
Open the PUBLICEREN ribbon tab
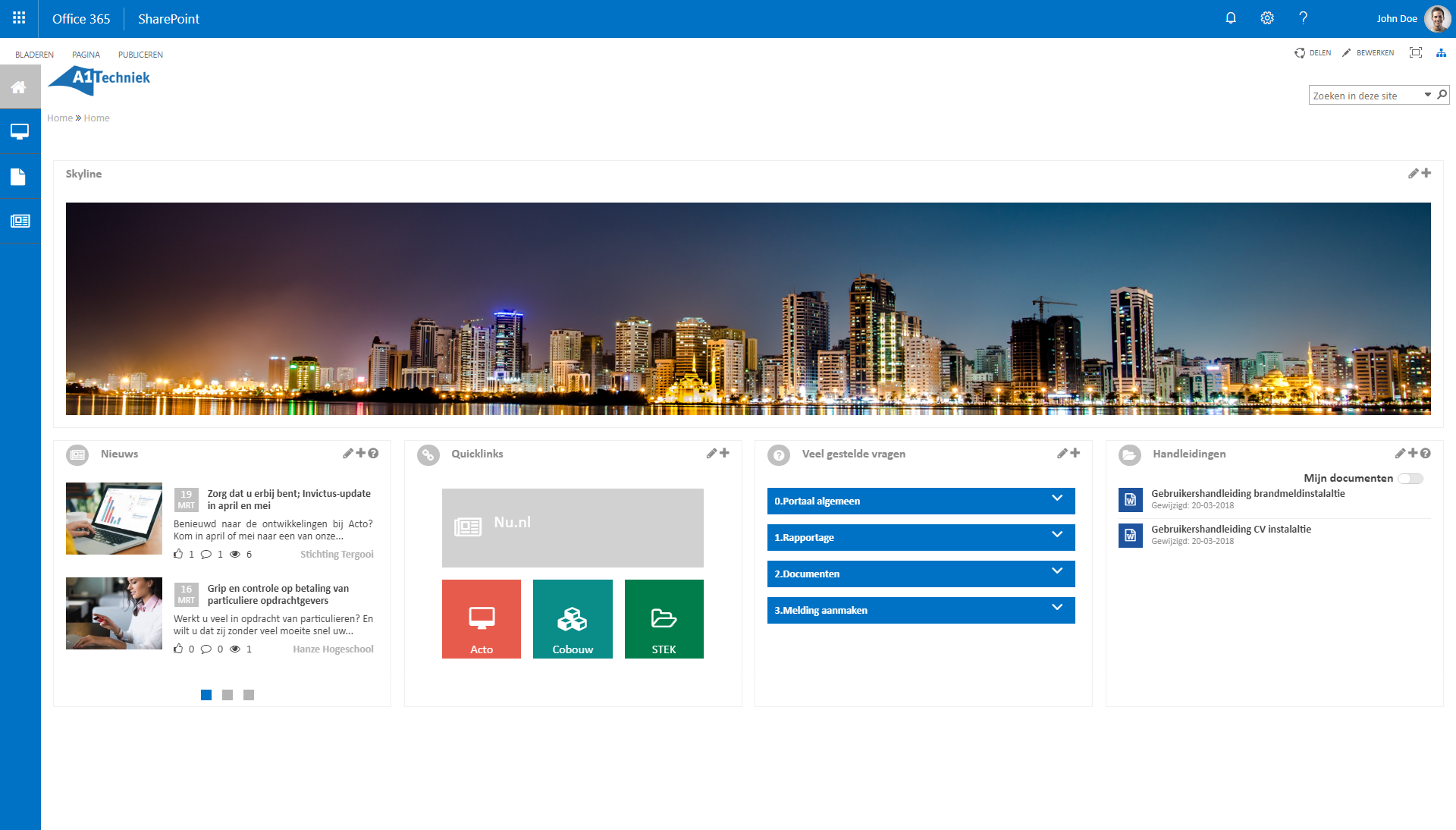[x=140, y=55]
